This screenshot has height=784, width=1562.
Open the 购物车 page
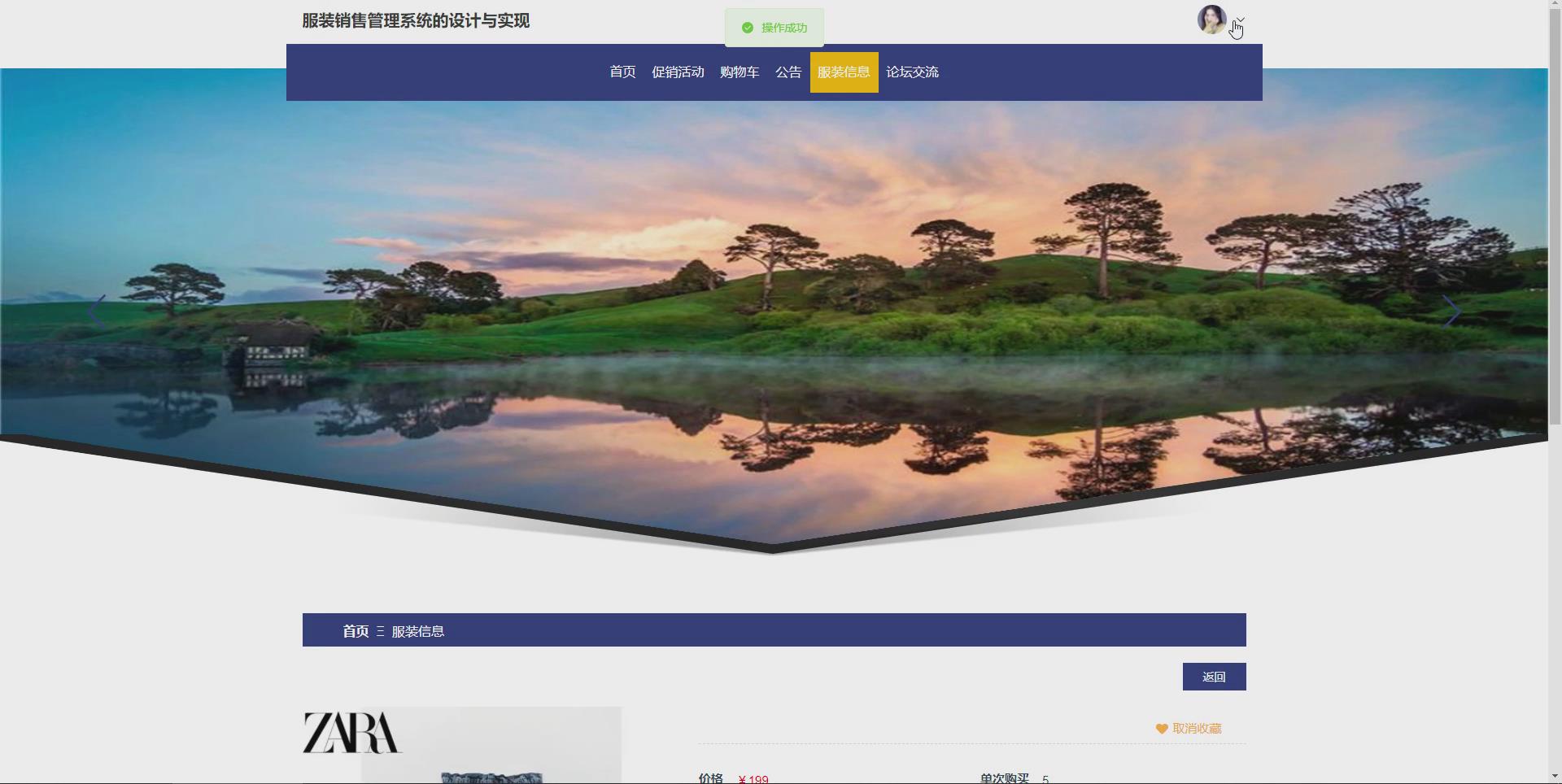tap(739, 72)
